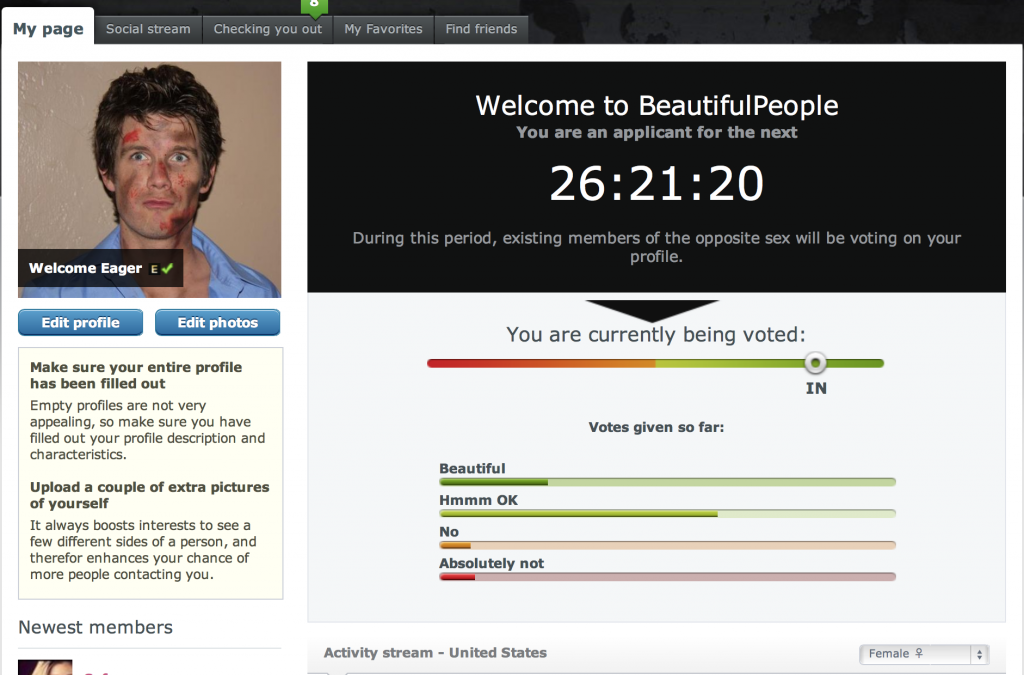The image size is (1024, 675).
Task: Open the Find friends tab
Action: tap(481, 29)
